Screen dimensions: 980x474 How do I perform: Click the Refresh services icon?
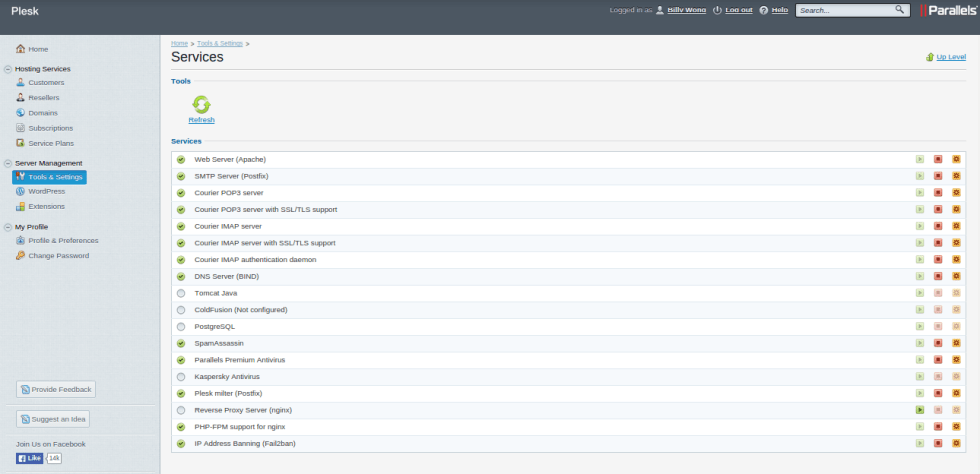coord(201,104)
